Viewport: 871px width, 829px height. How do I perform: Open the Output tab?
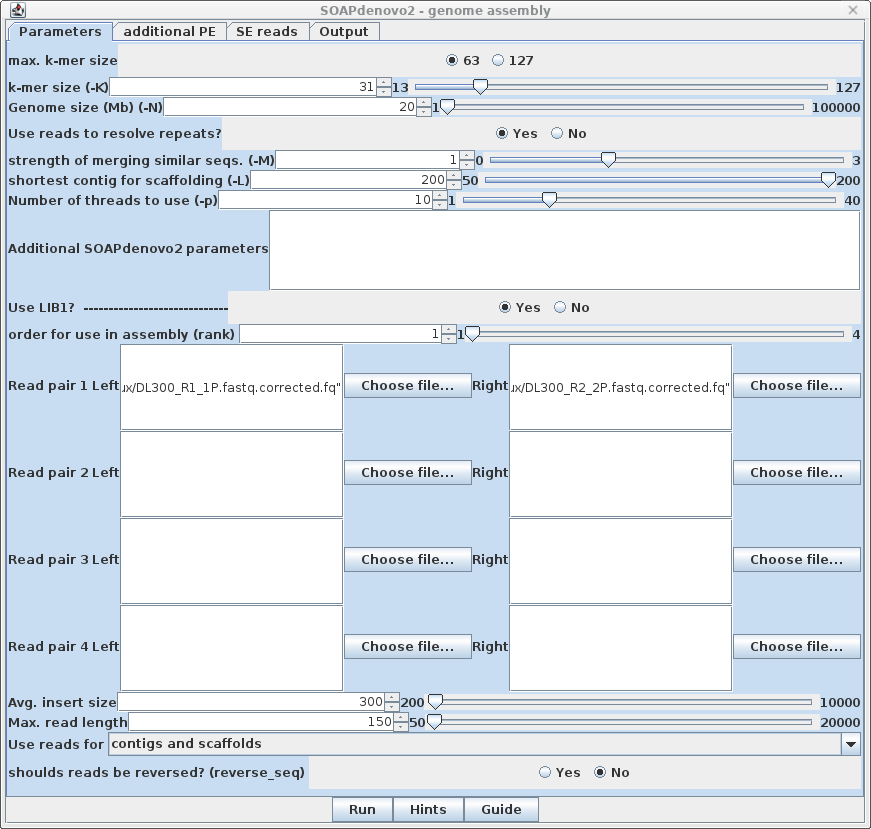pos(344,31)
